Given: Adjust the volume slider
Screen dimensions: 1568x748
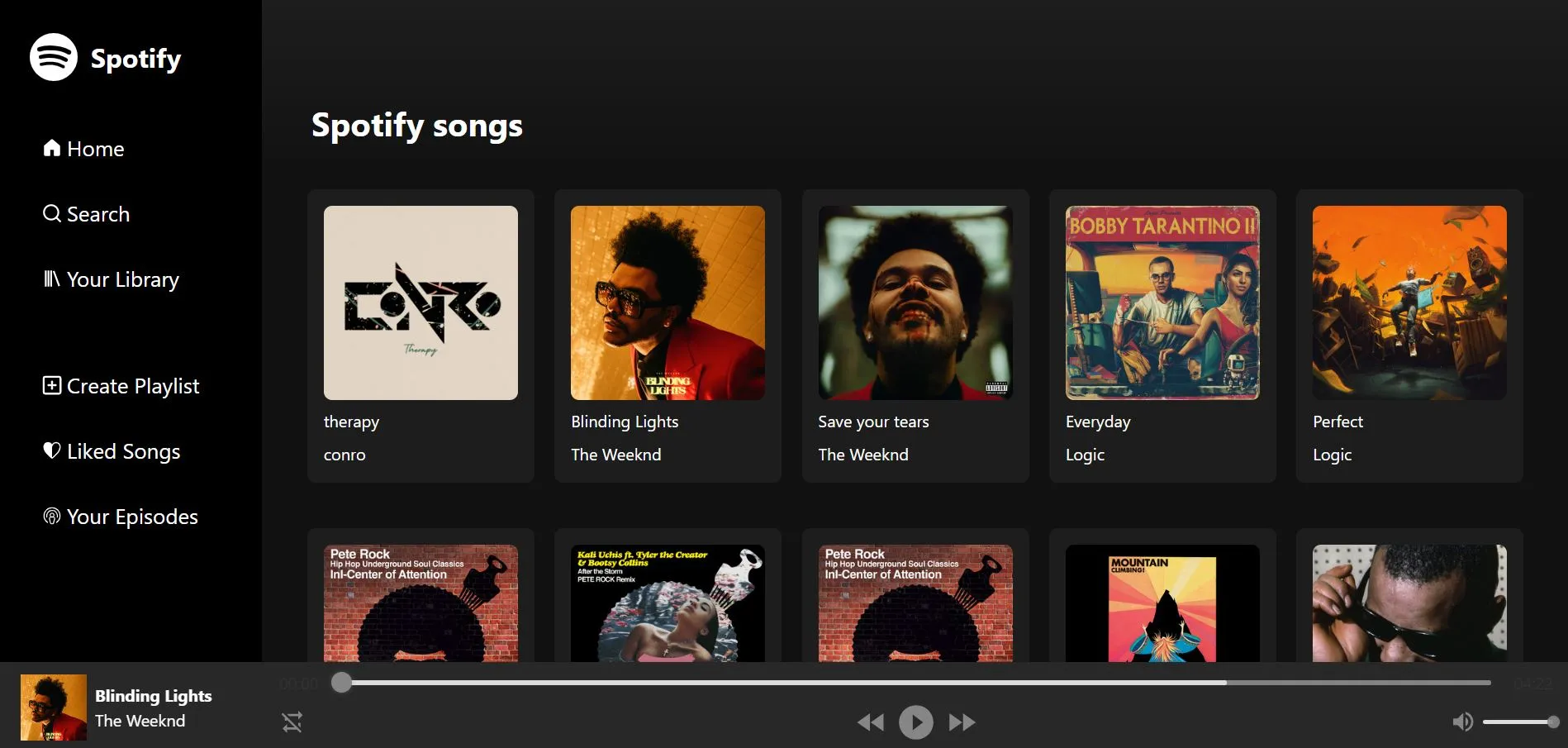Looking at the screenshot, I should [1520, 722].
